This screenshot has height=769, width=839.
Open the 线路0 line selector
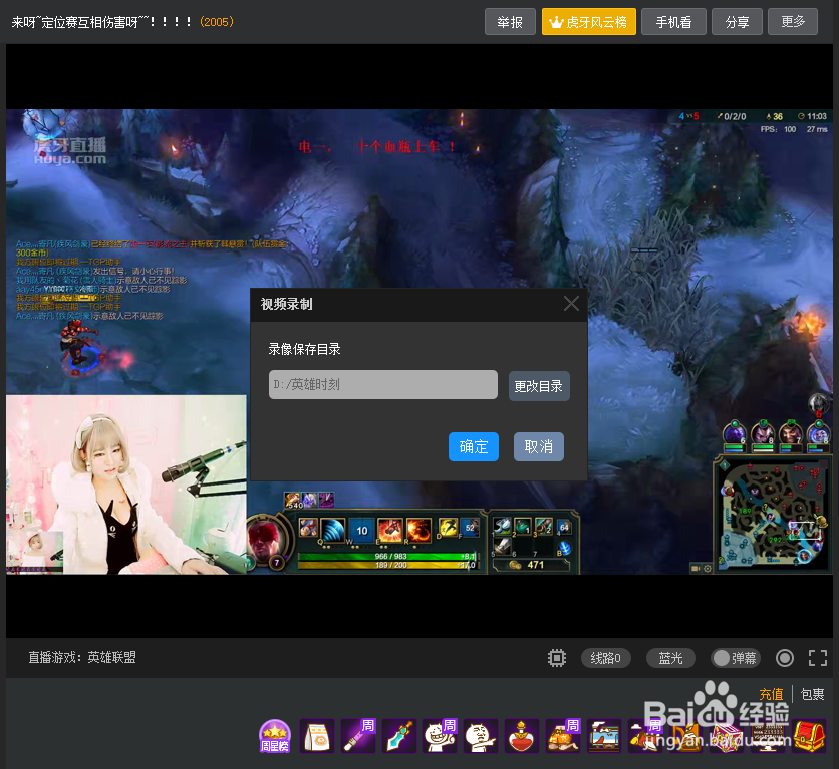pyautogui.click(x=606, y=658)
